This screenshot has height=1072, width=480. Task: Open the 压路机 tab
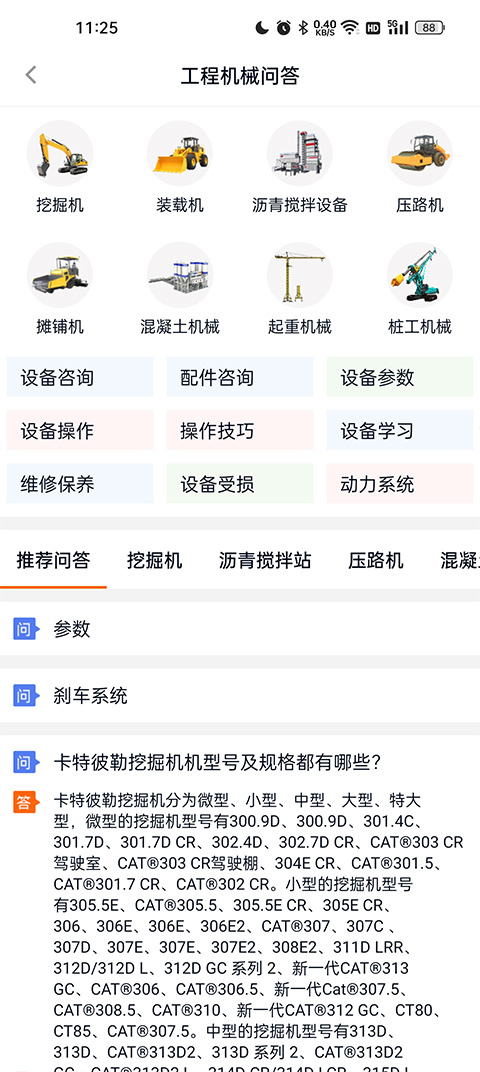(x=375, y=561)
